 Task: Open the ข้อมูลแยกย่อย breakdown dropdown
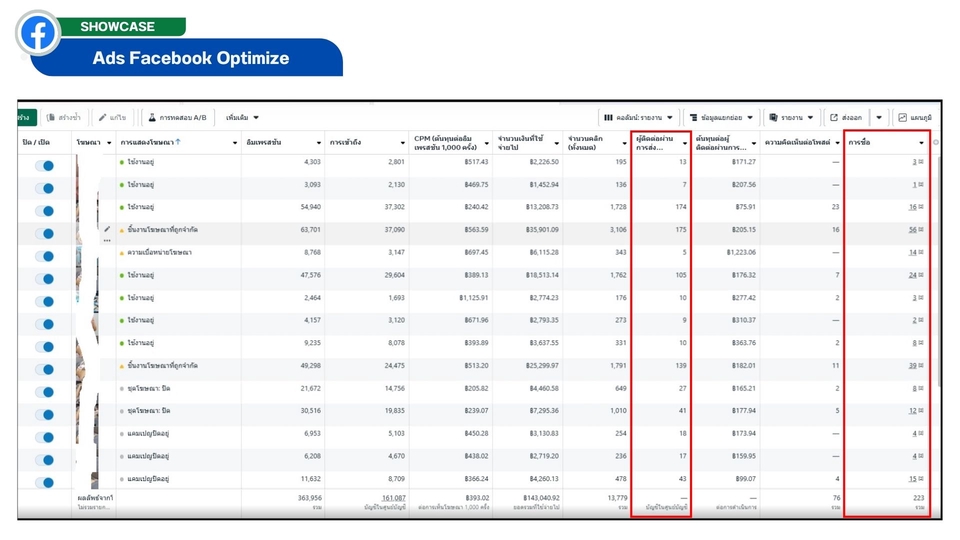[x=721, y=118]
